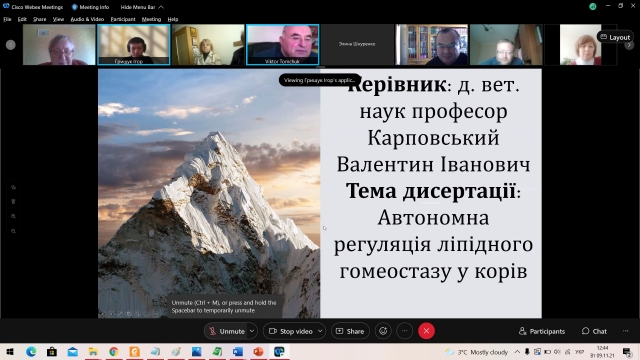Screen dimensions: 640x360
Task: Open panel options ellipsis next to Chat
Action: (x=626, y=331)
